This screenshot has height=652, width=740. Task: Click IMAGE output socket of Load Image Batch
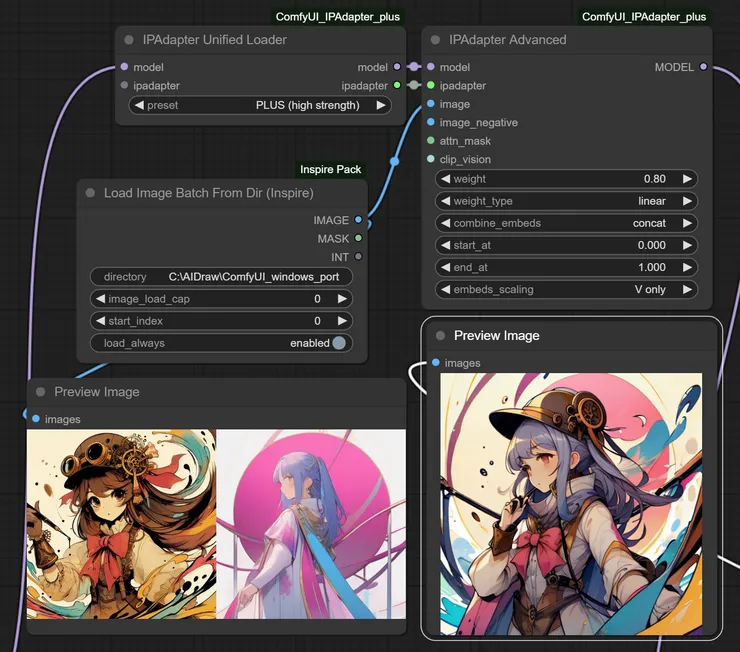pyautogui.click(x=358, y=219)
